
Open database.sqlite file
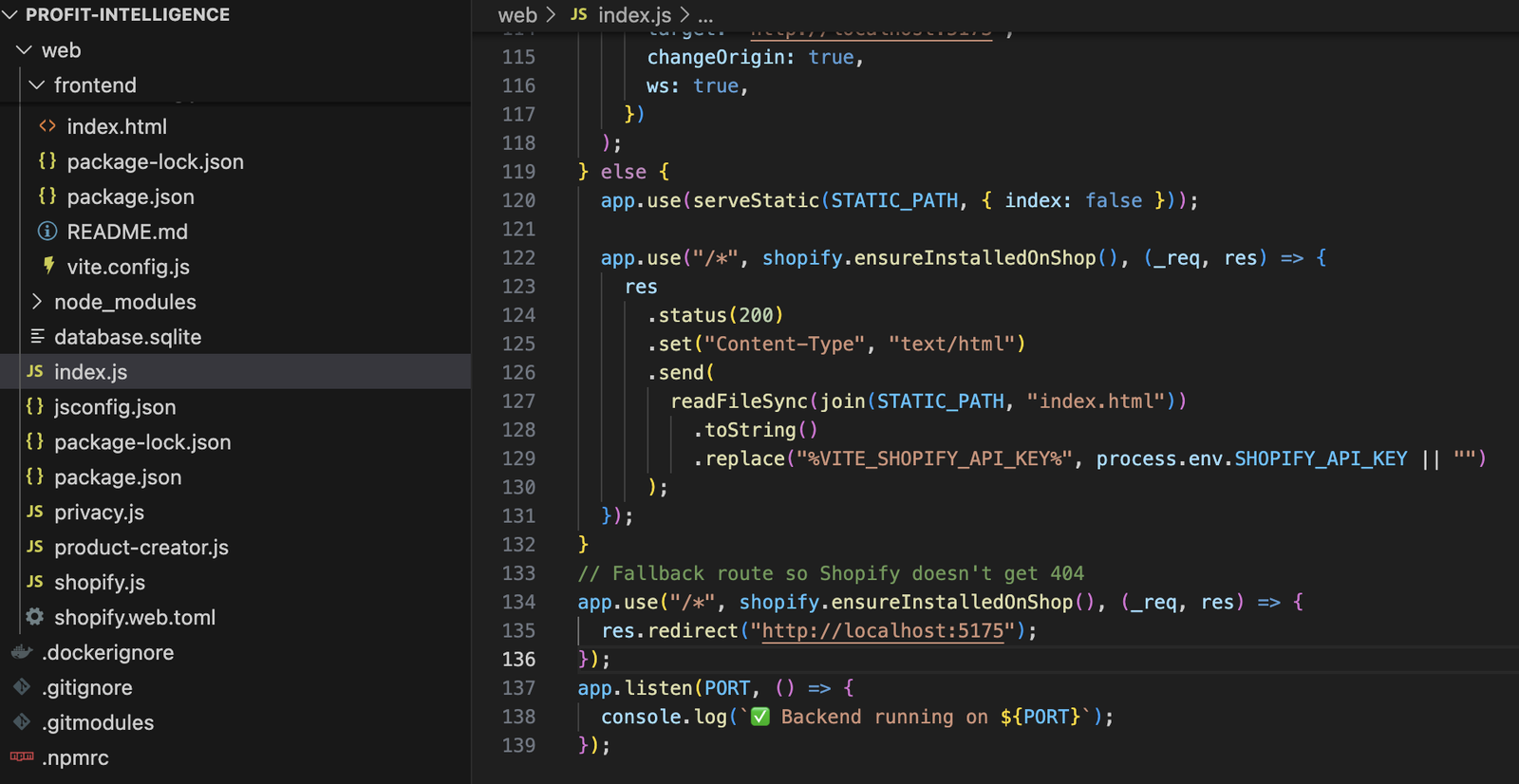127,337
